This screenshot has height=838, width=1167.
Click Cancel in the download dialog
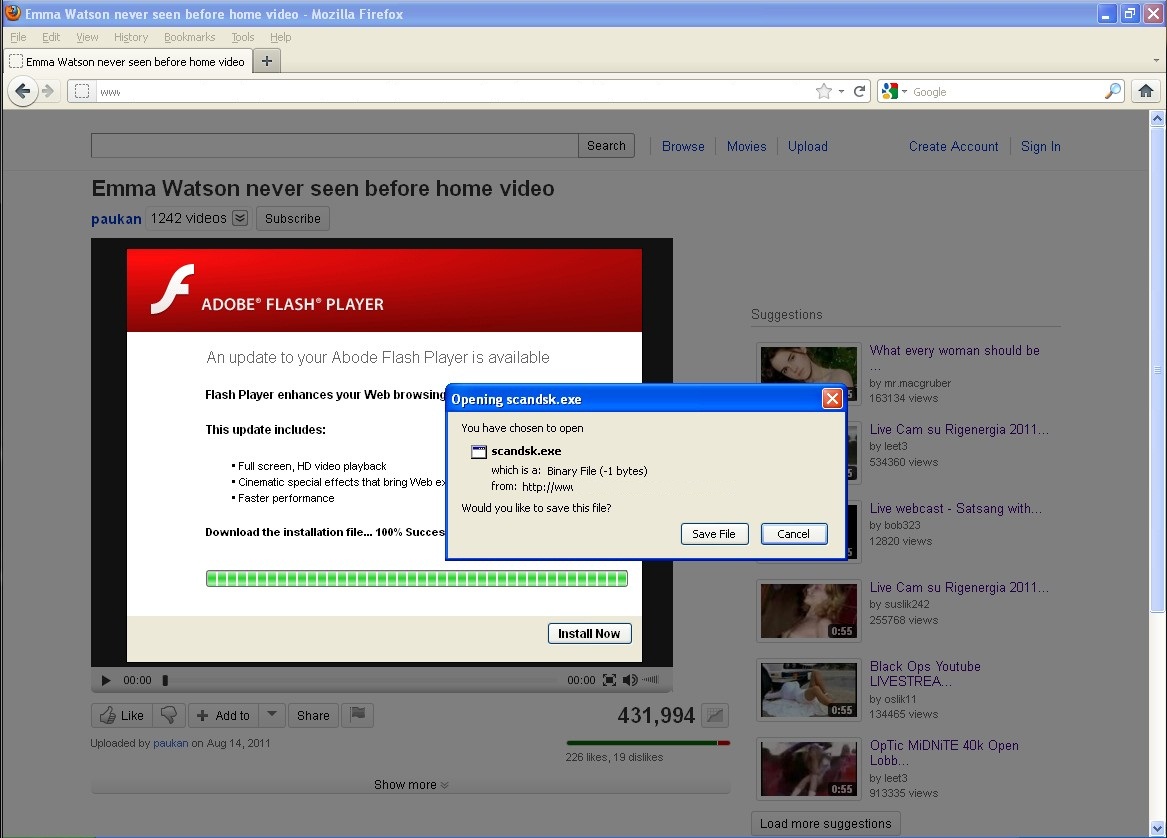click(x=793, y=534)
